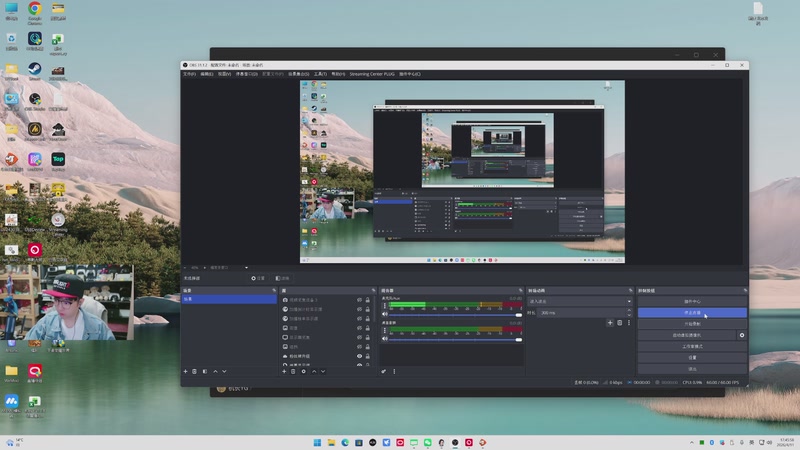
Task: Pop out the Sources dock panel
Action: [x=373, y=290]
